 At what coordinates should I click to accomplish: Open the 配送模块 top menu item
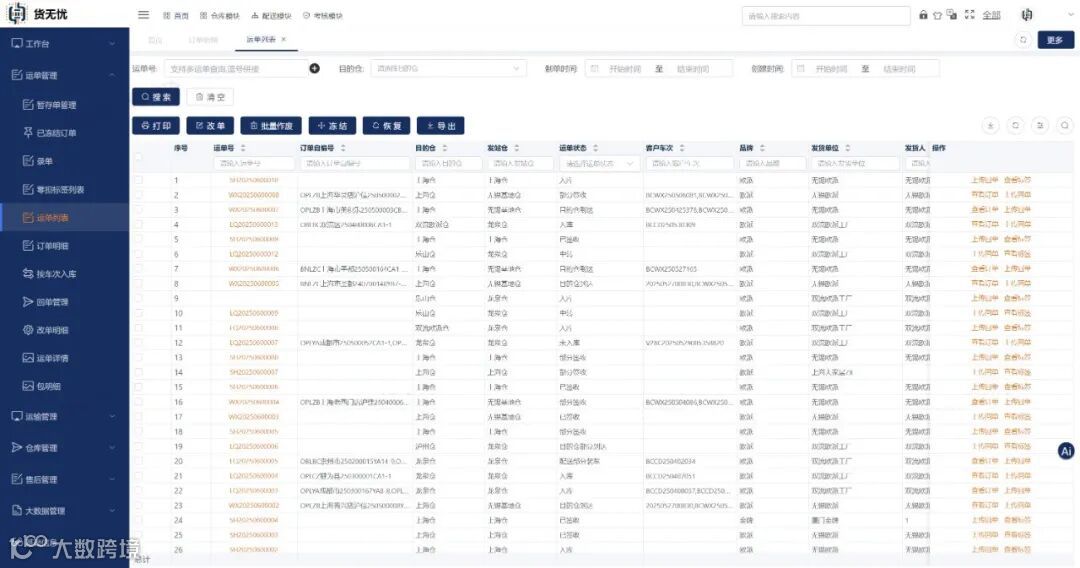pos(271,15)
